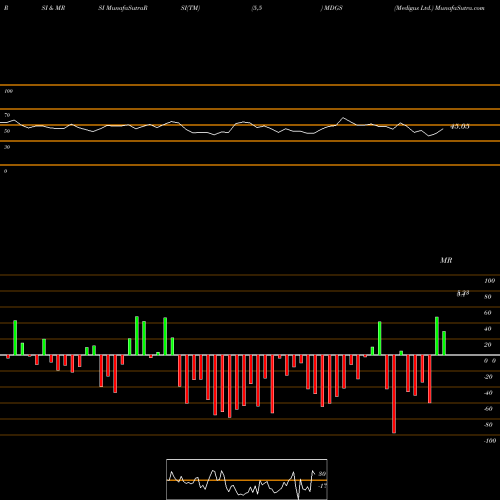The height and width of the screenshot is (500, 500).
Task: Click the 50 level label on RSI axis
Action: coord(7,131)
